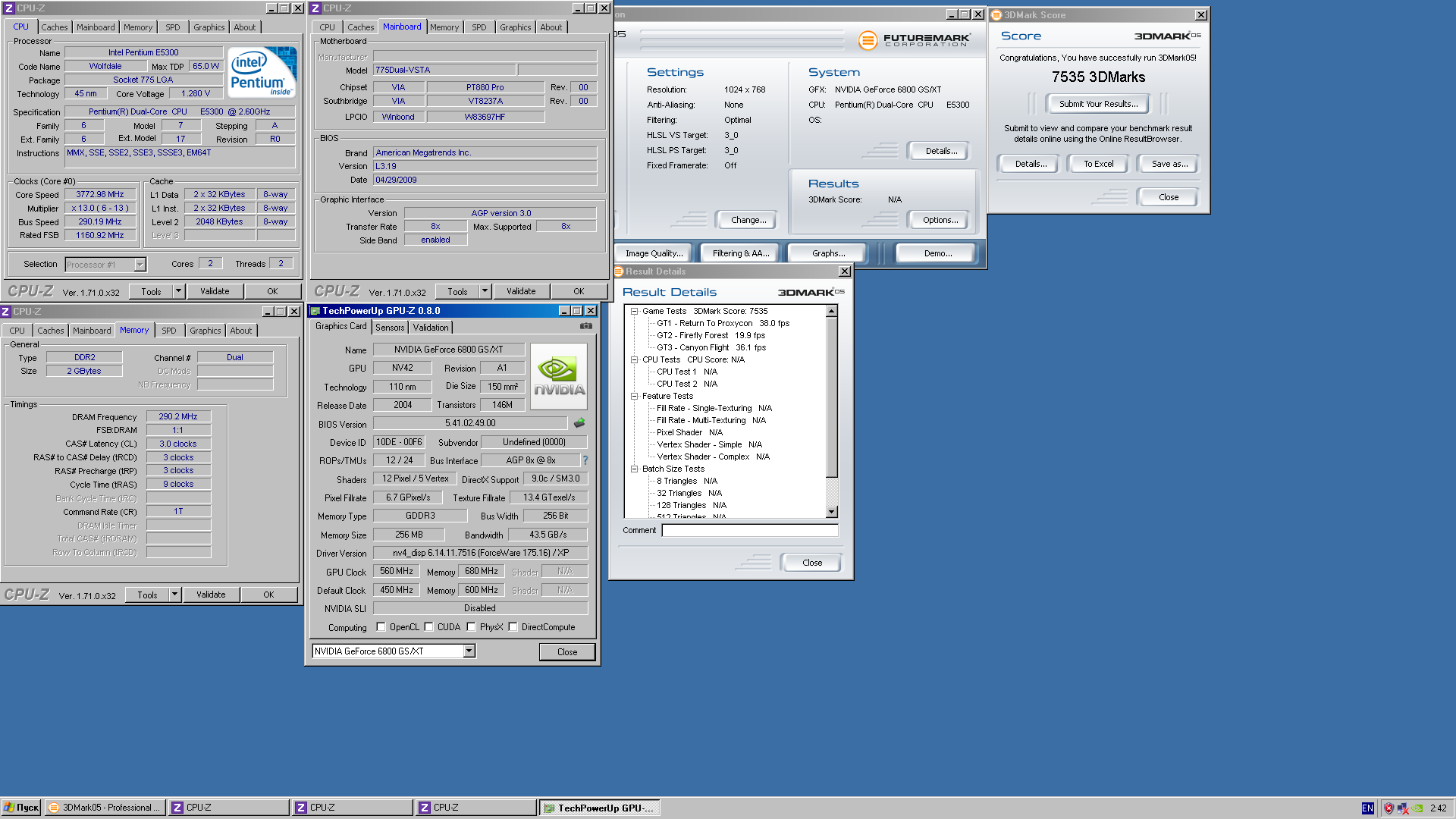The width and height of the screenshot is (1456, 819).
Task: Click the Comment input field
Action: [750, 530]
